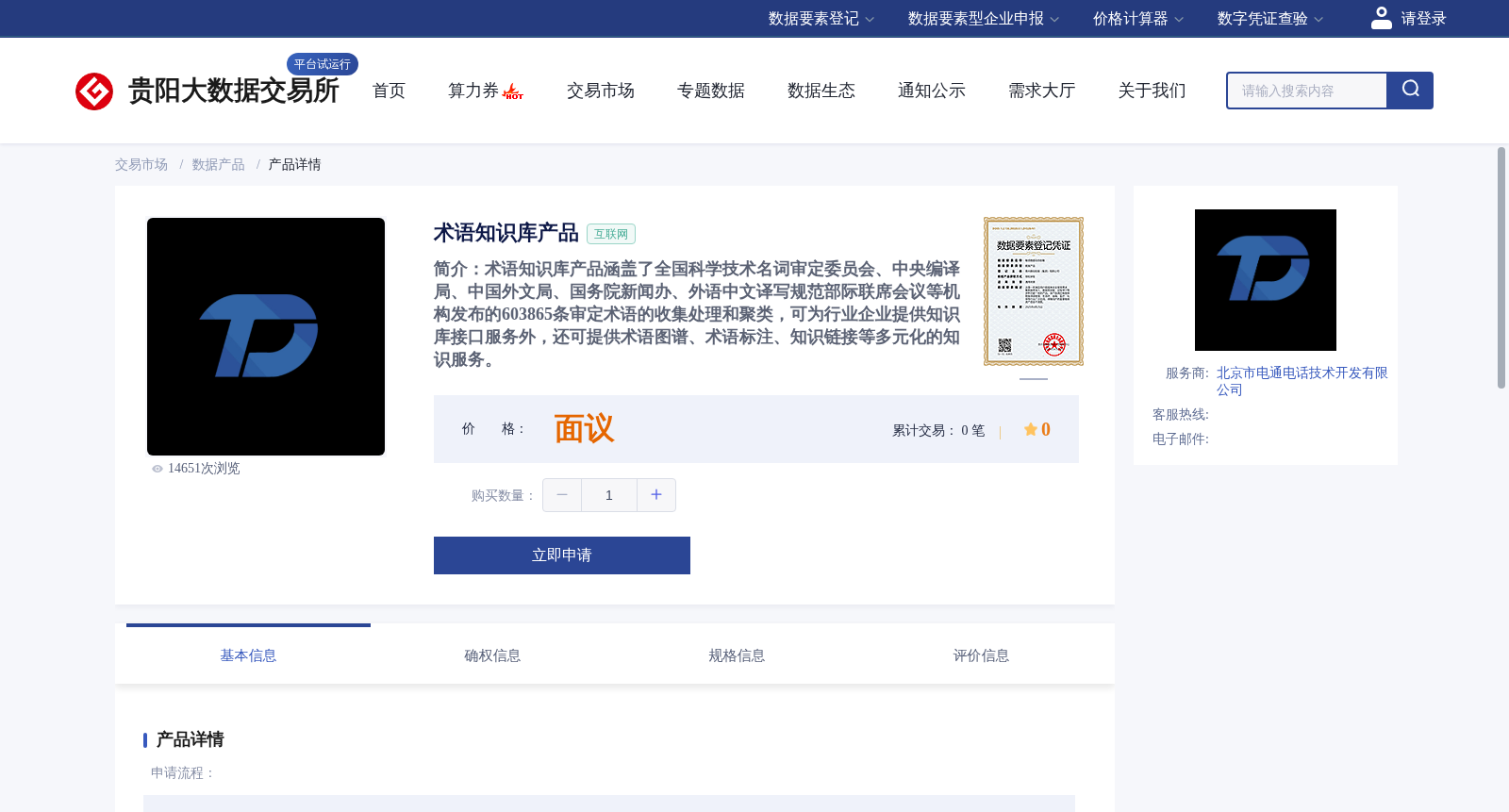Click the 产品详情 section heading

pyautogui.click(x=190, y=739)
